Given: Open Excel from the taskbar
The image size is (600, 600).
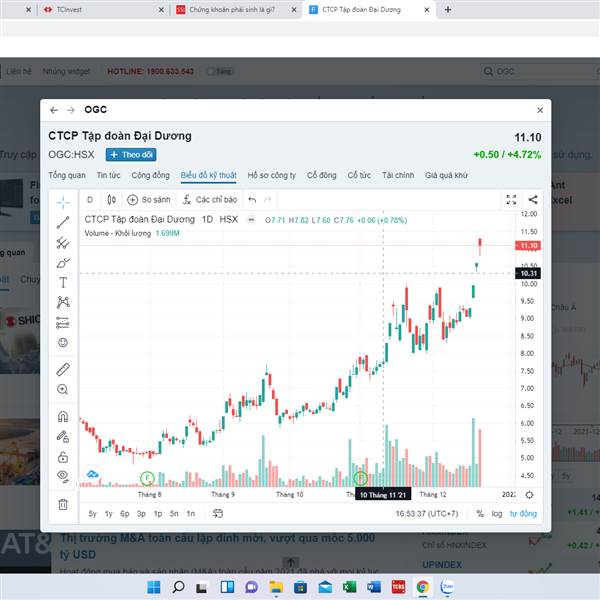Looking at the screenshot, I should tap(349, 587).
